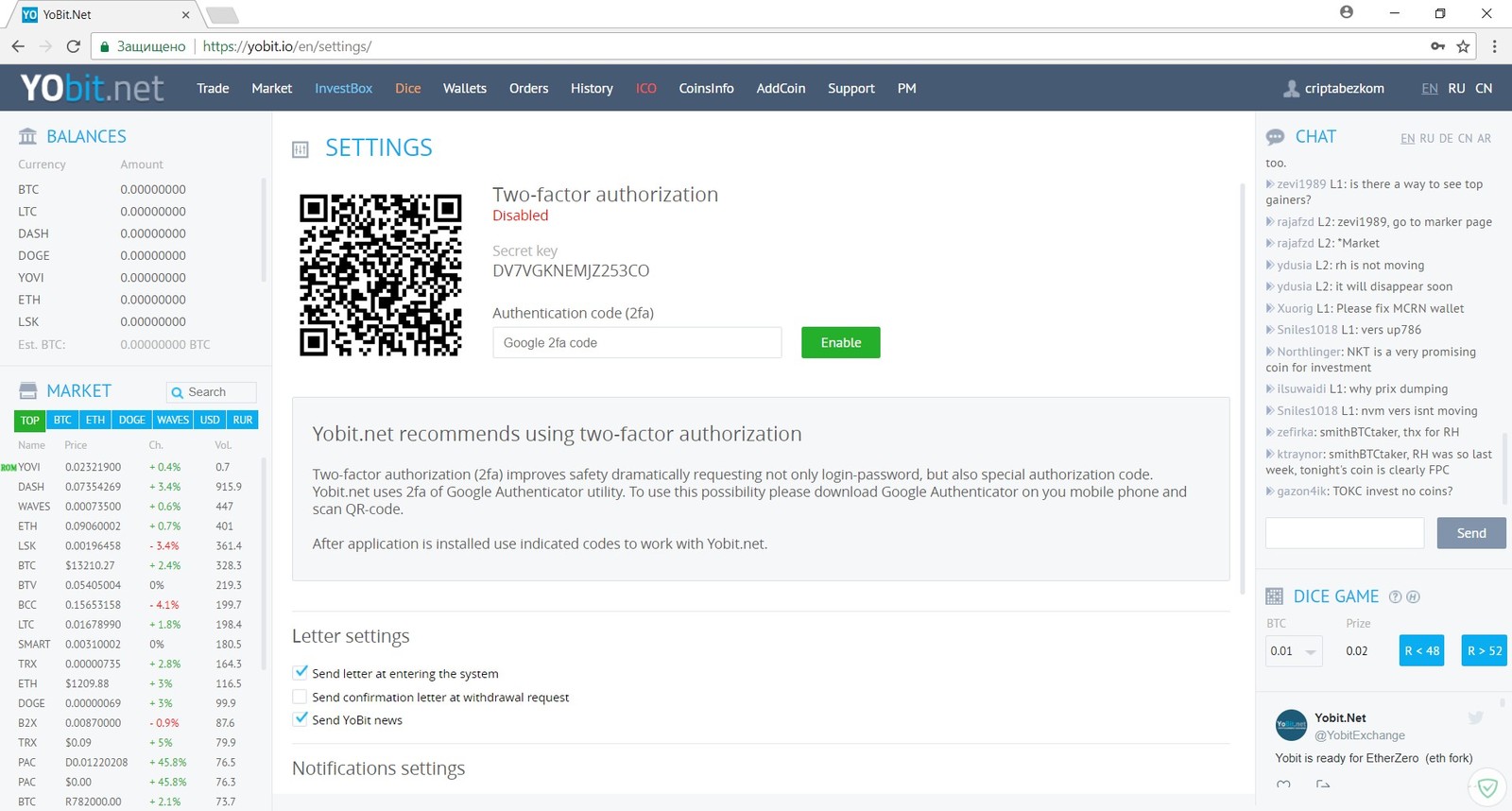The image size is (1512, 811).
Task: Switch site language to CN
Action: point(1484,88)
